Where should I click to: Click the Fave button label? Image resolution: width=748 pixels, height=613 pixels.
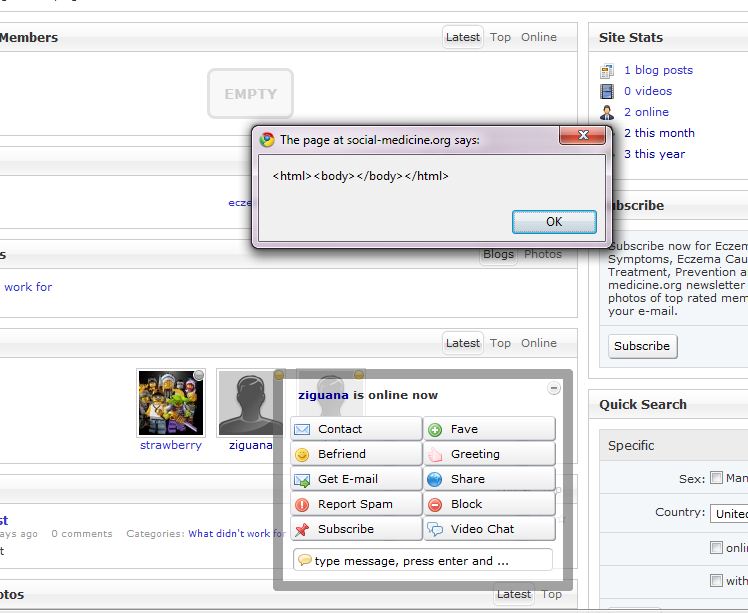[x=464, y=429]
